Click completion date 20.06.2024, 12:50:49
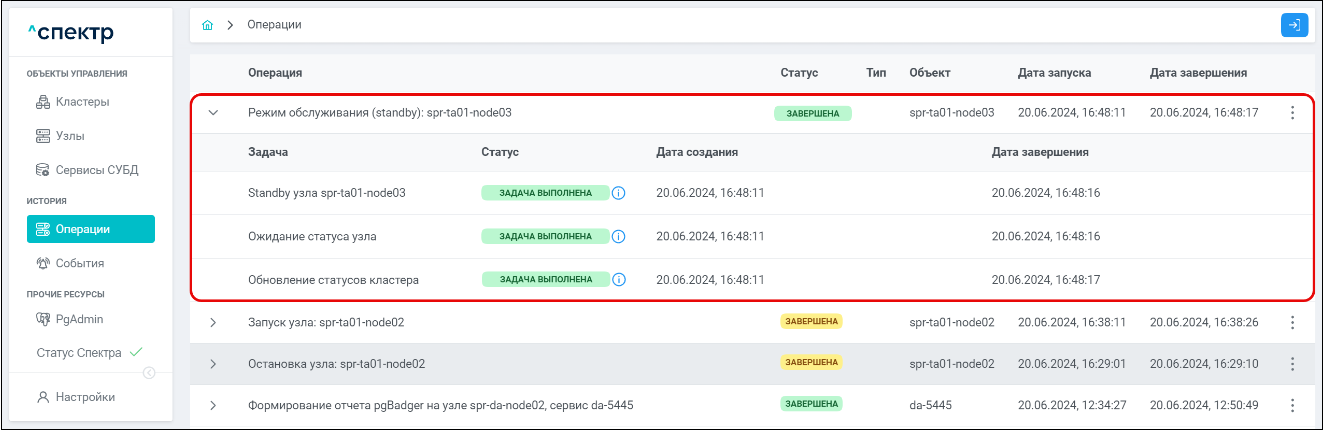Viewport: 1324px width, 431px height. coord(1204,405)
